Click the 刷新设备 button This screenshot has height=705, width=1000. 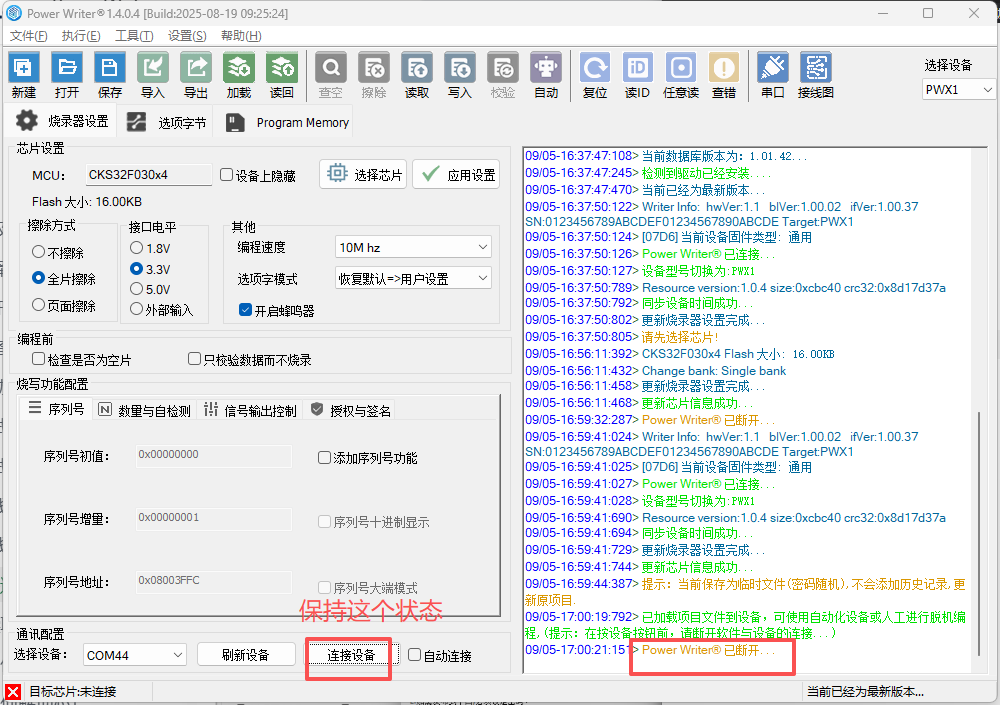coord(246,655)
